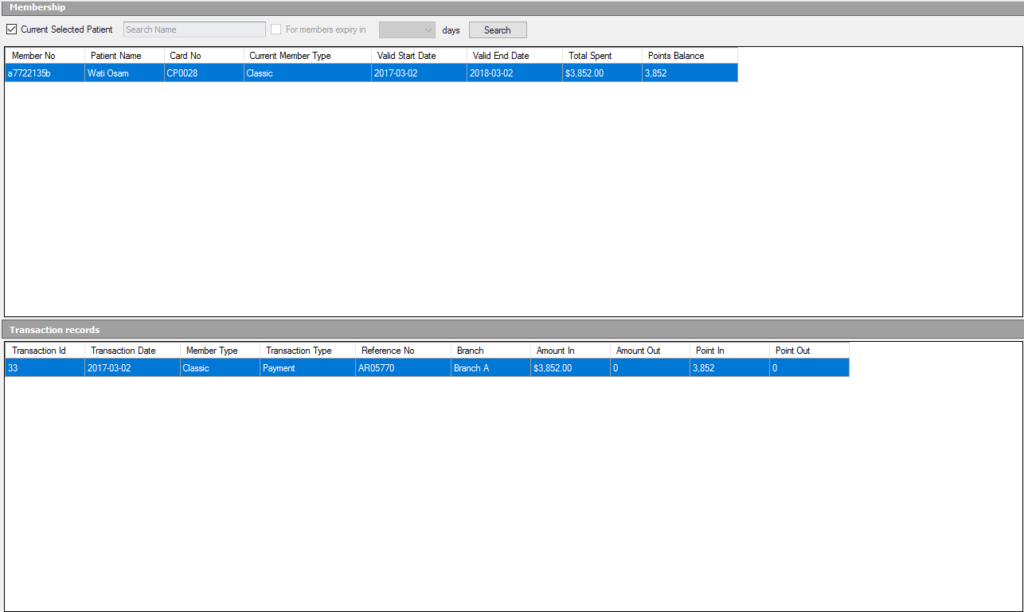1024x612 pixels.
Task: Focus the Search Name input field
Action: pyautogui.click(x=194, y=29)
